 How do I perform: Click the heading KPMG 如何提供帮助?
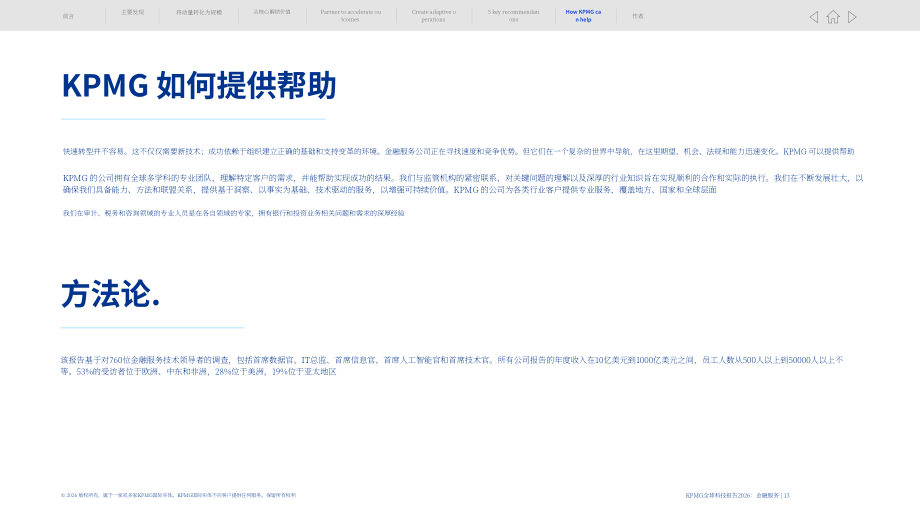coord(199,86)
